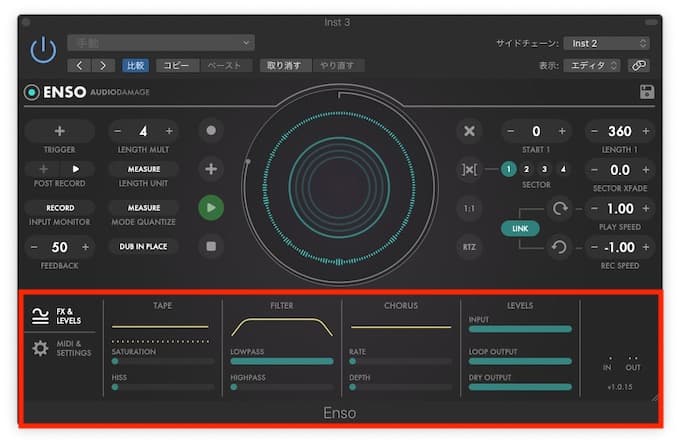
Task: Open the sidechain Inst 2 dropdown
Action: tap(606, 43)
